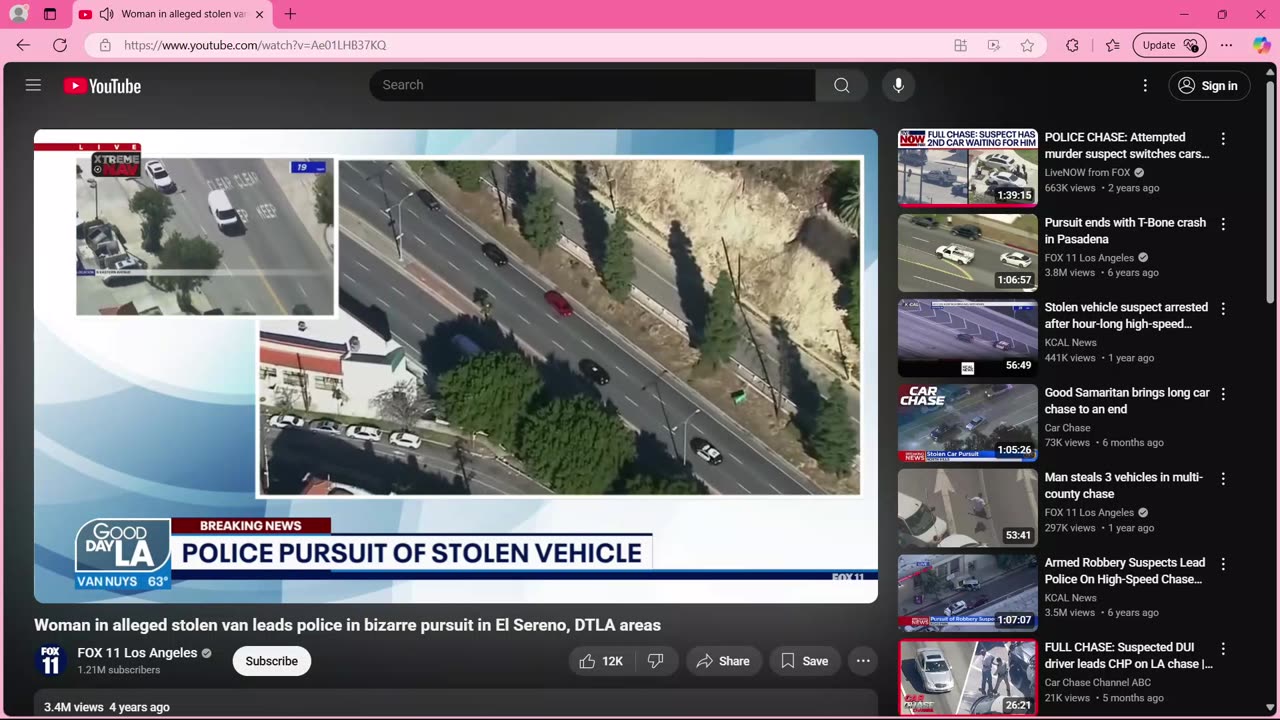Open options menu for 'Armed Robbery Suspects' video
The image size is (1280, 720).
point(1222,564)
